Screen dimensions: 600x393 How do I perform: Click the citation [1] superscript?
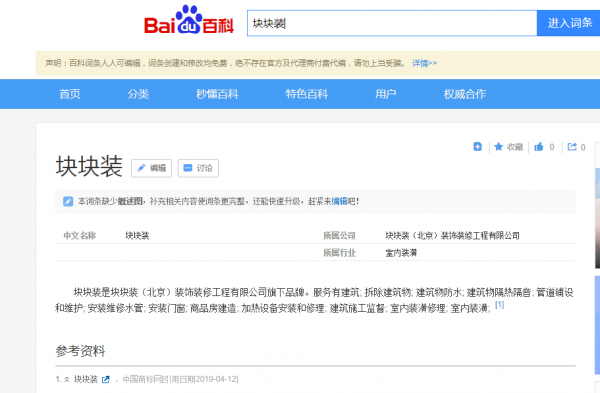[499, 305]
